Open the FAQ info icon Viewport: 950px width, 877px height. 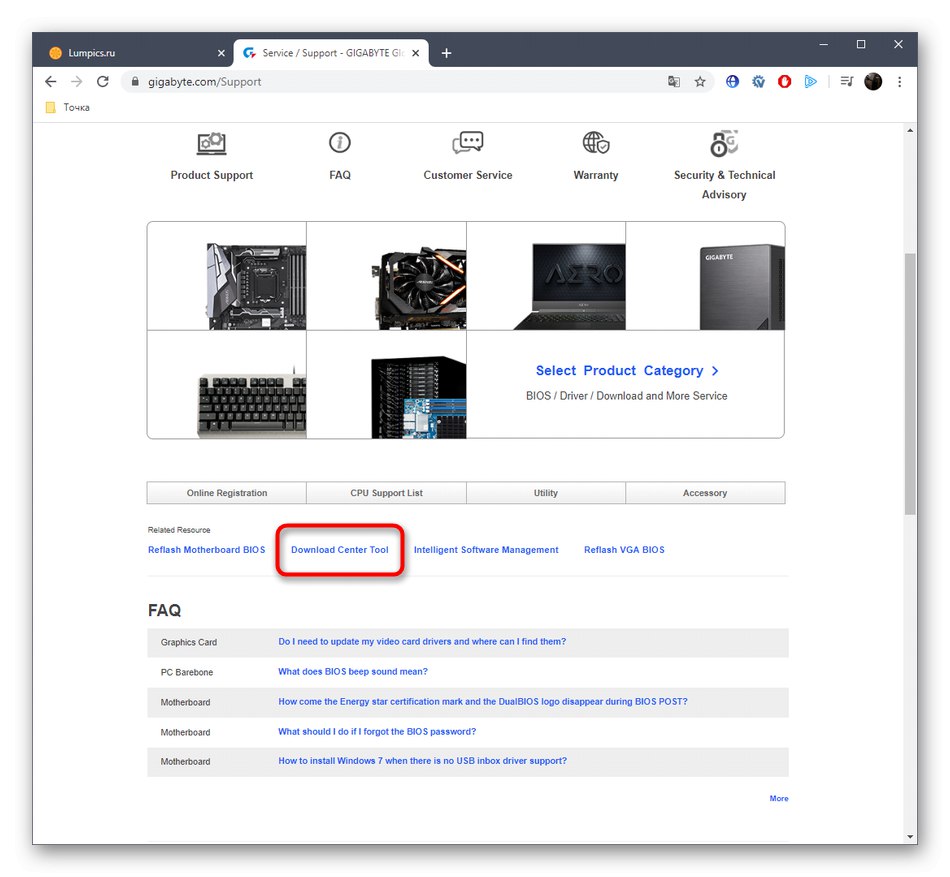click(340, 143)
